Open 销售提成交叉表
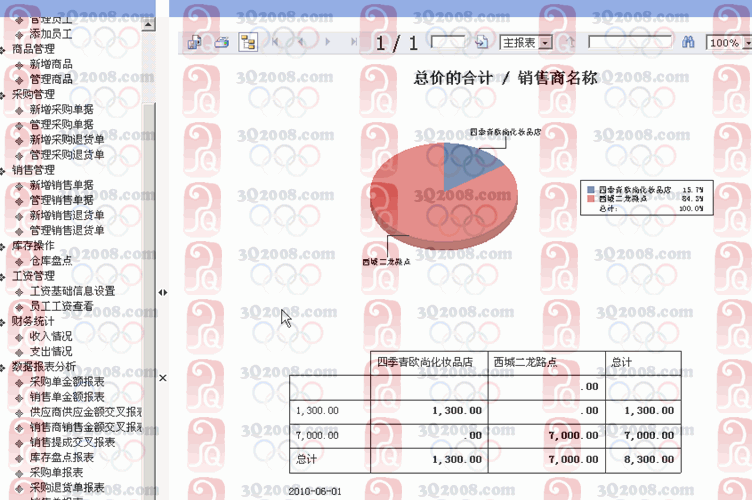This screenshot has height=500, width=752. [x=72, y=442]
